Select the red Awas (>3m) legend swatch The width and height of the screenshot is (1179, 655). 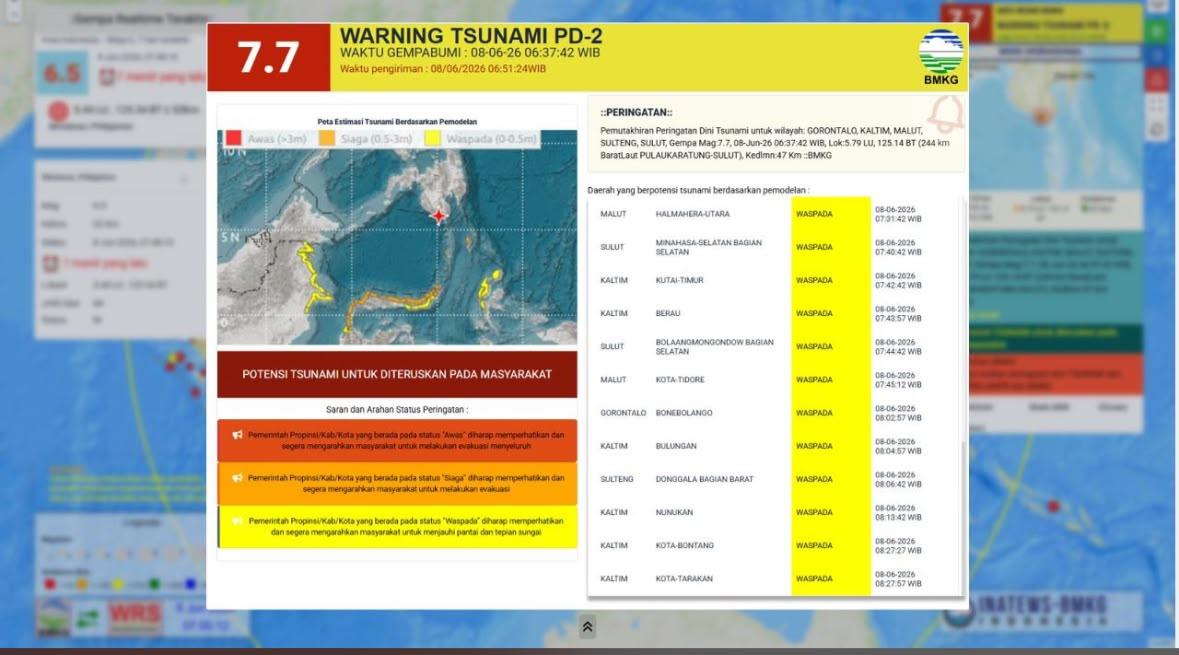[x=234, y=138]
